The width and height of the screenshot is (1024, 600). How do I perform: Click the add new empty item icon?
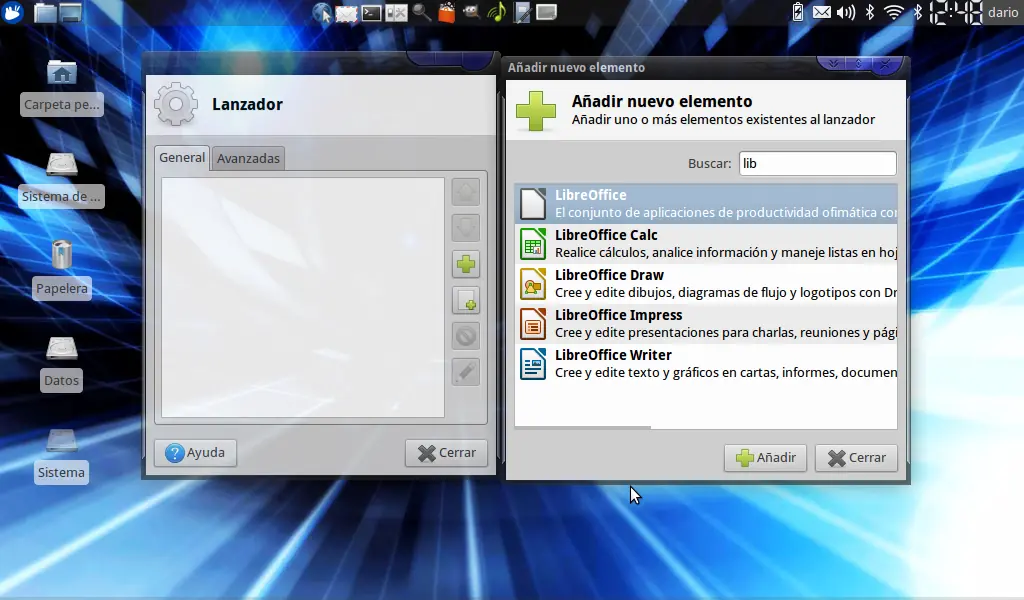pyautogui.click(x=466, y=300)
